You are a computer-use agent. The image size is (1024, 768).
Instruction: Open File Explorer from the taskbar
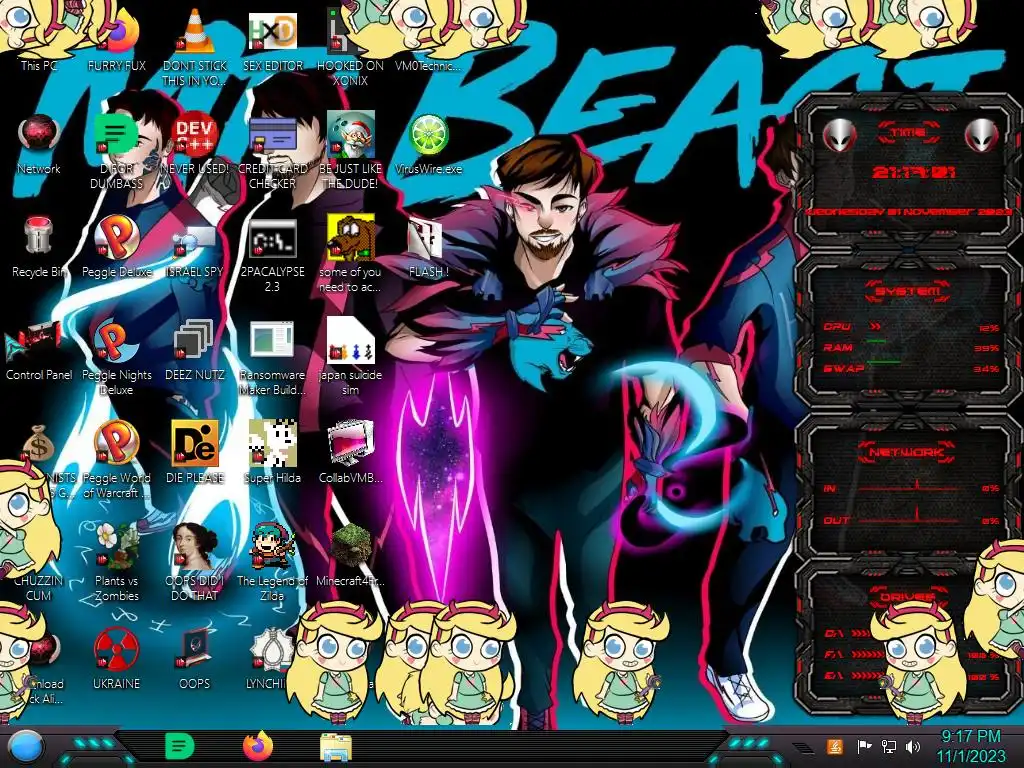pos(336,747)
